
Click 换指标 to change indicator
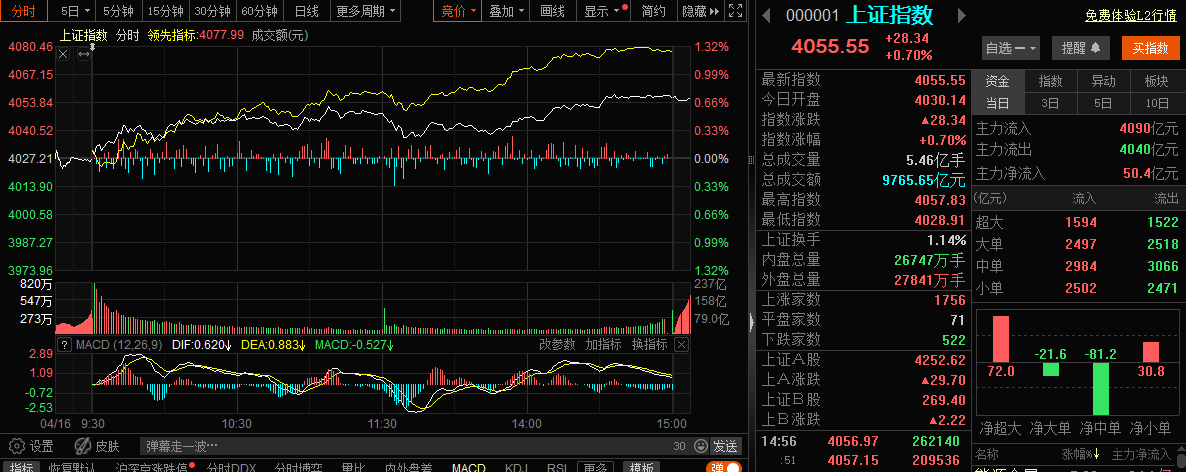coord(650,345)
